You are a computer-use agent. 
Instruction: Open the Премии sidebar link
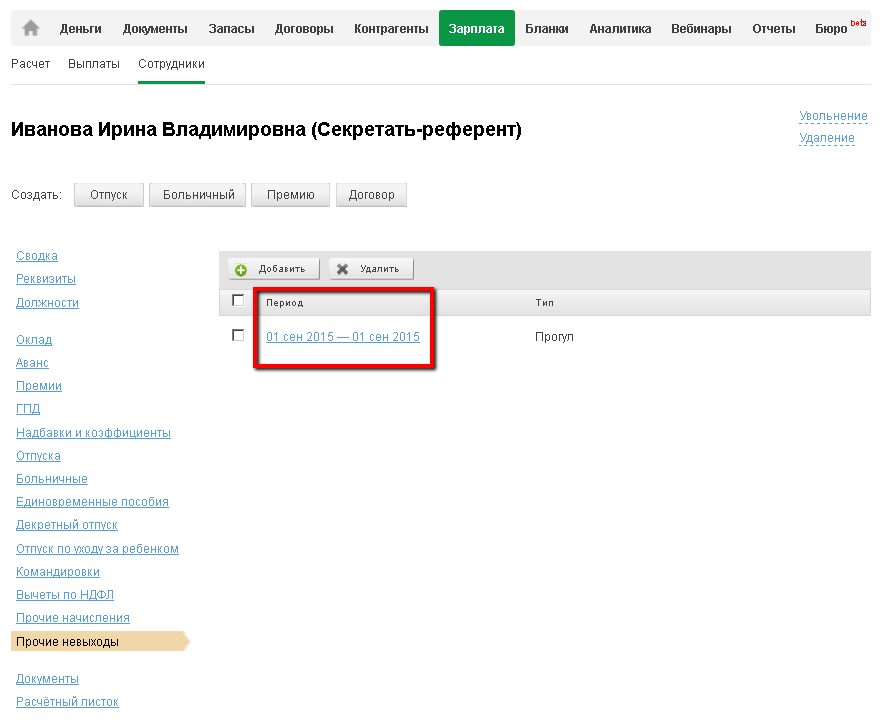tap(39, 386)
